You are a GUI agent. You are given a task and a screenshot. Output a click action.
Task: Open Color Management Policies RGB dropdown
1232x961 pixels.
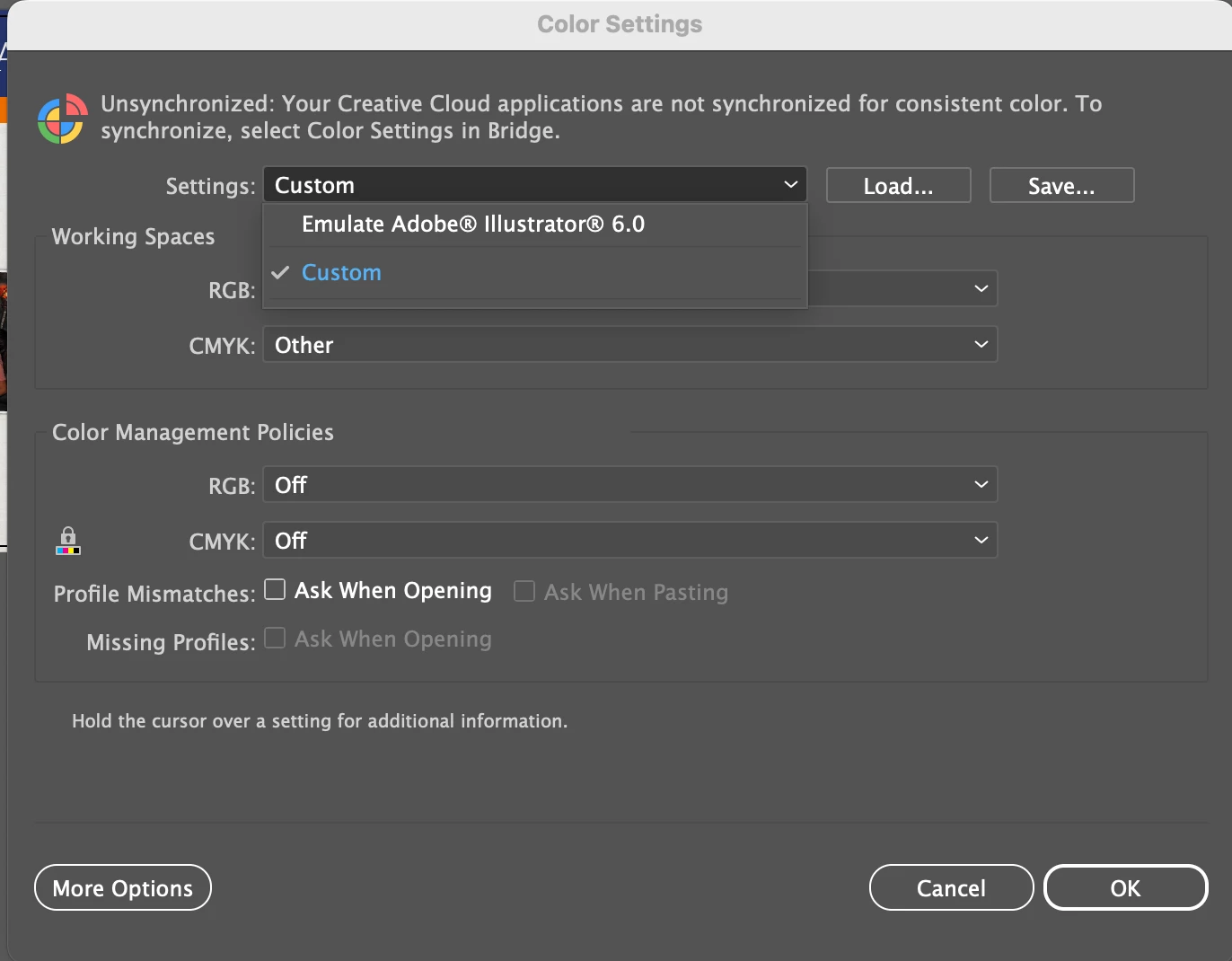[630, 485]
